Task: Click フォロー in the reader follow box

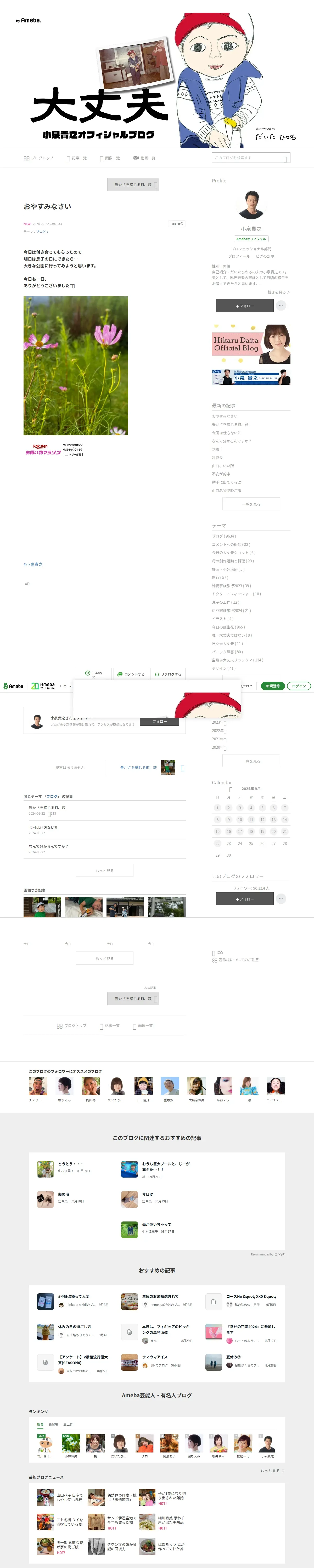Action: [160, 721]
